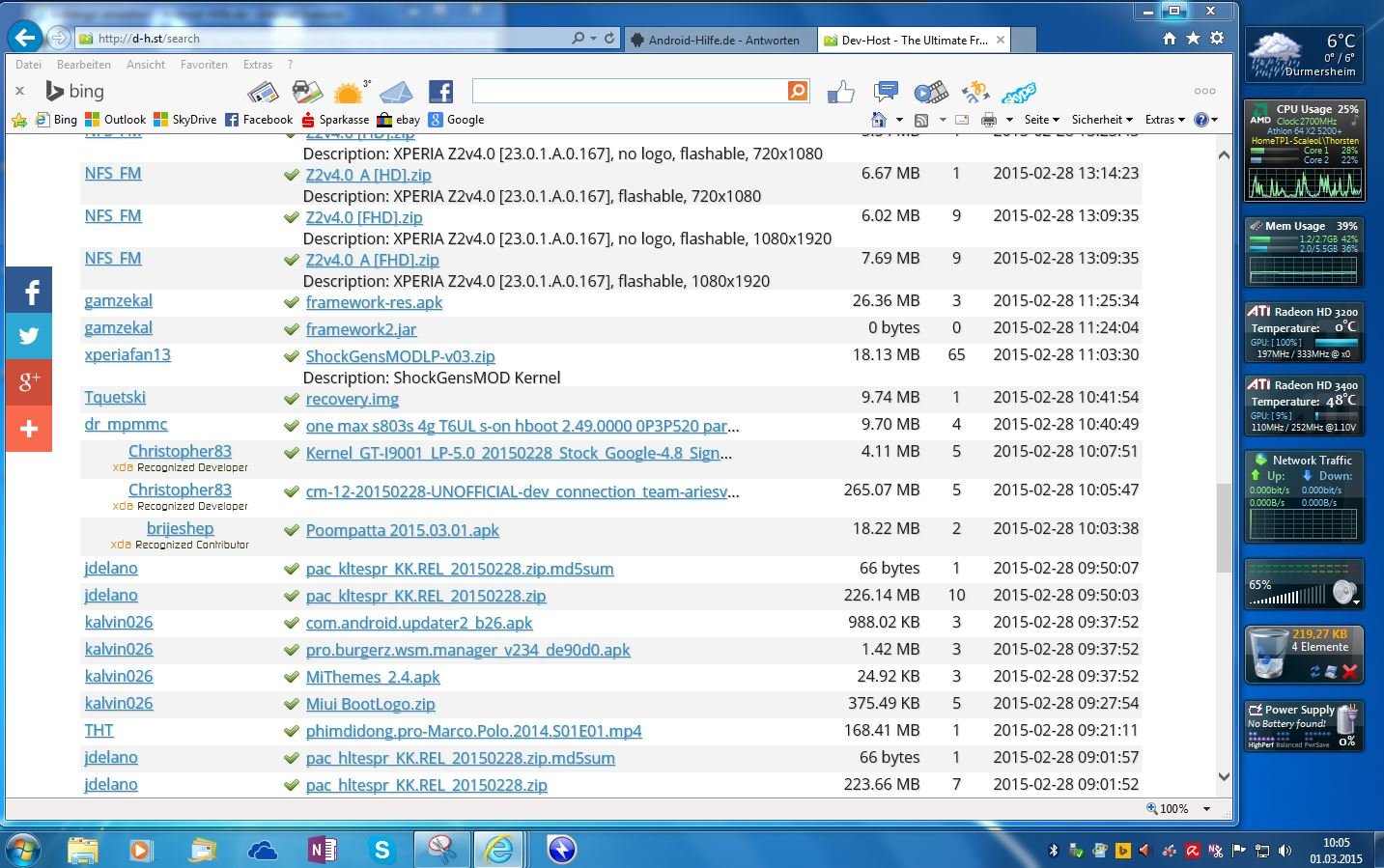Empty recycle bin gadget red X

point(1349,672)
